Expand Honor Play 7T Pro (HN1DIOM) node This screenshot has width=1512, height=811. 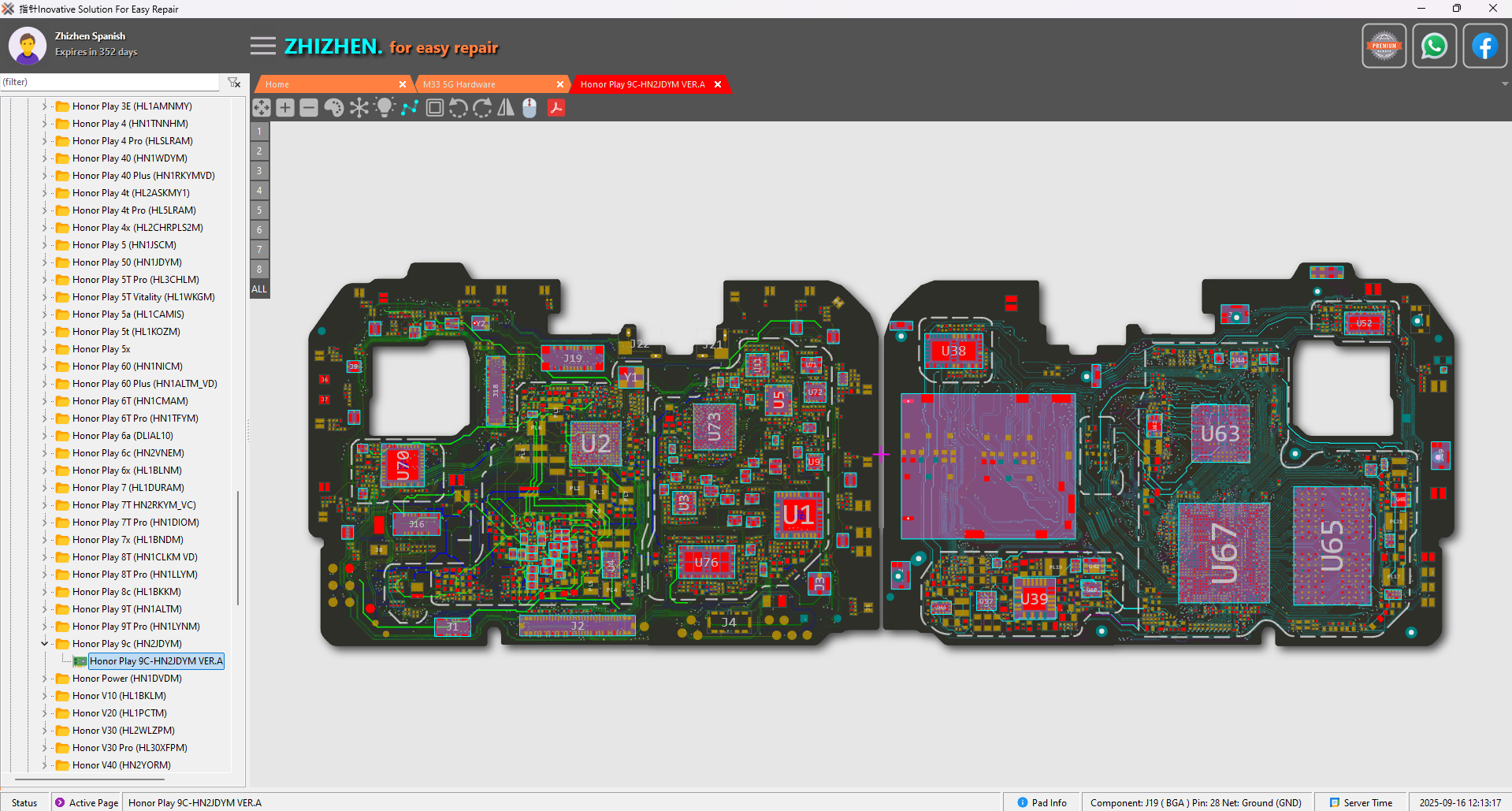click(44, 523)
